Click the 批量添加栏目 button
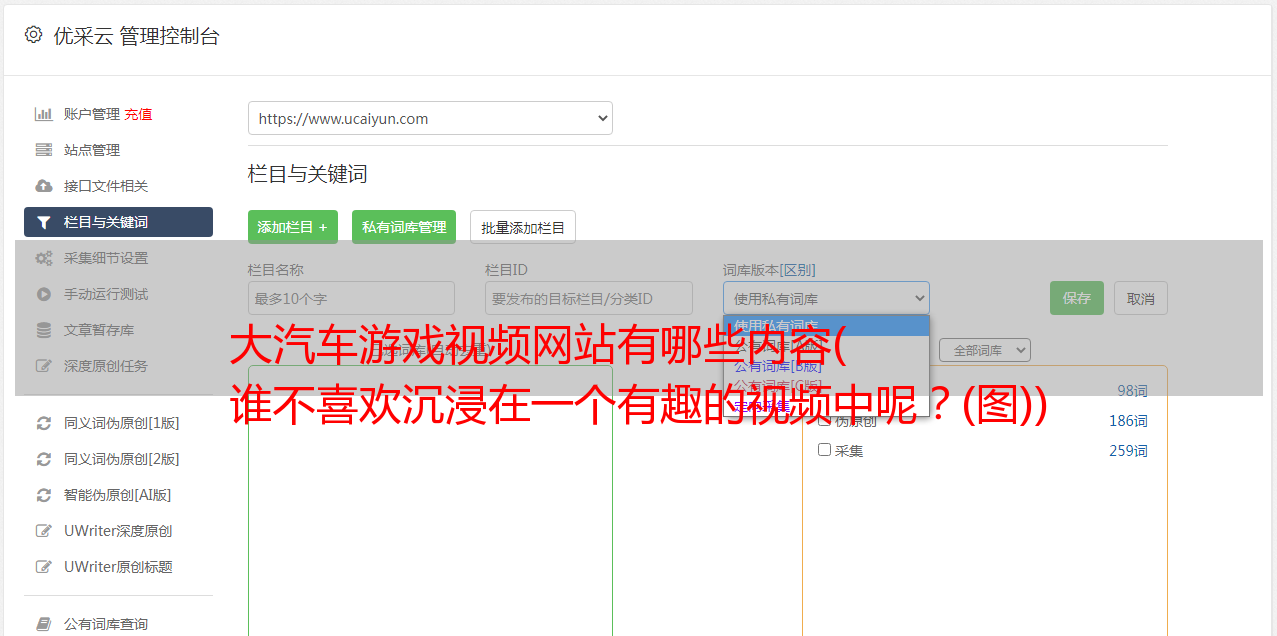Image resolution: width=1277 pixels, height=636 pixels. coord(523,227)
